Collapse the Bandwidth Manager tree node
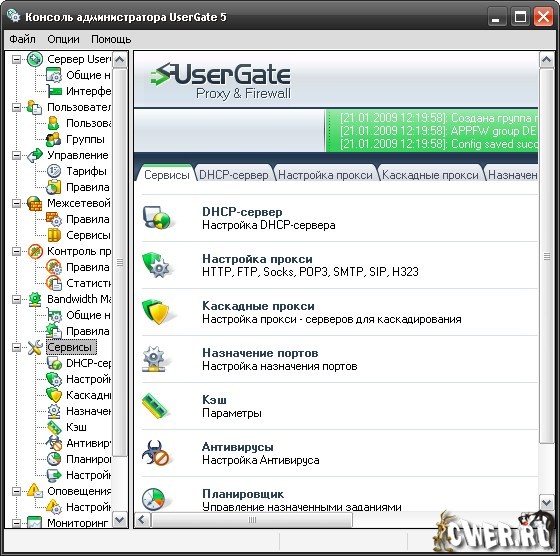This screenshot has width=560, height=556. coord(16,299)
